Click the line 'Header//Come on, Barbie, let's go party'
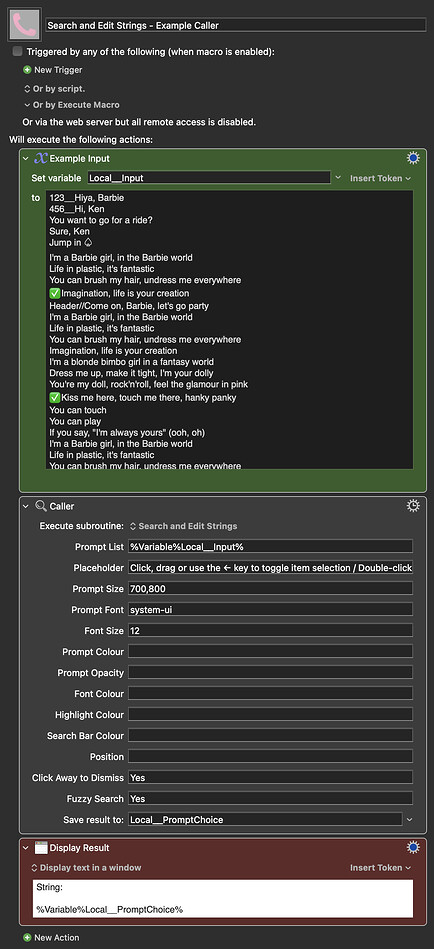434x949 pixels. pyautogui.click(x=129, y=306)
